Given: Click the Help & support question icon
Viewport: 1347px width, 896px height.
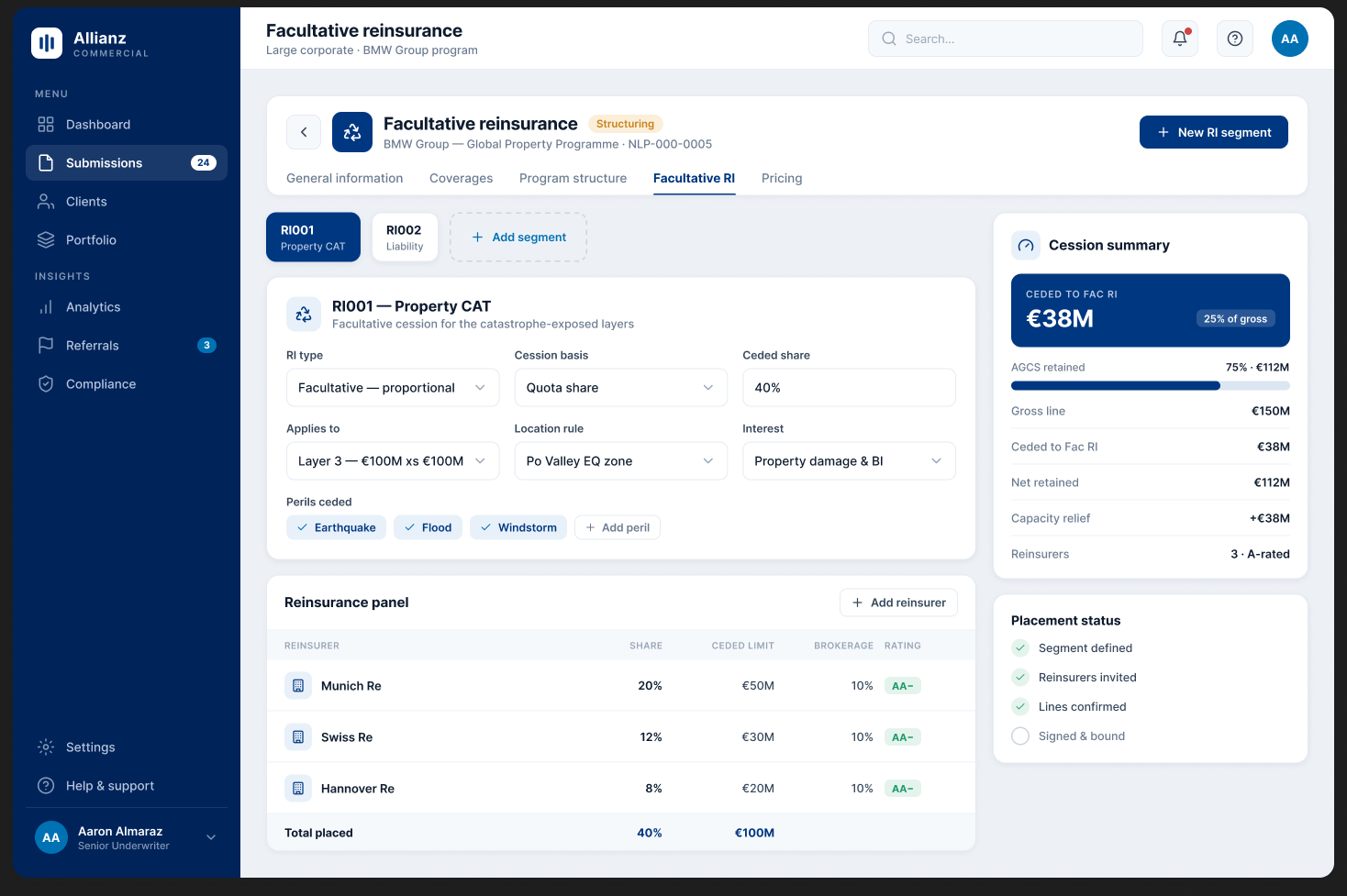Looking at the screenshot, I should tap(46, 786).
